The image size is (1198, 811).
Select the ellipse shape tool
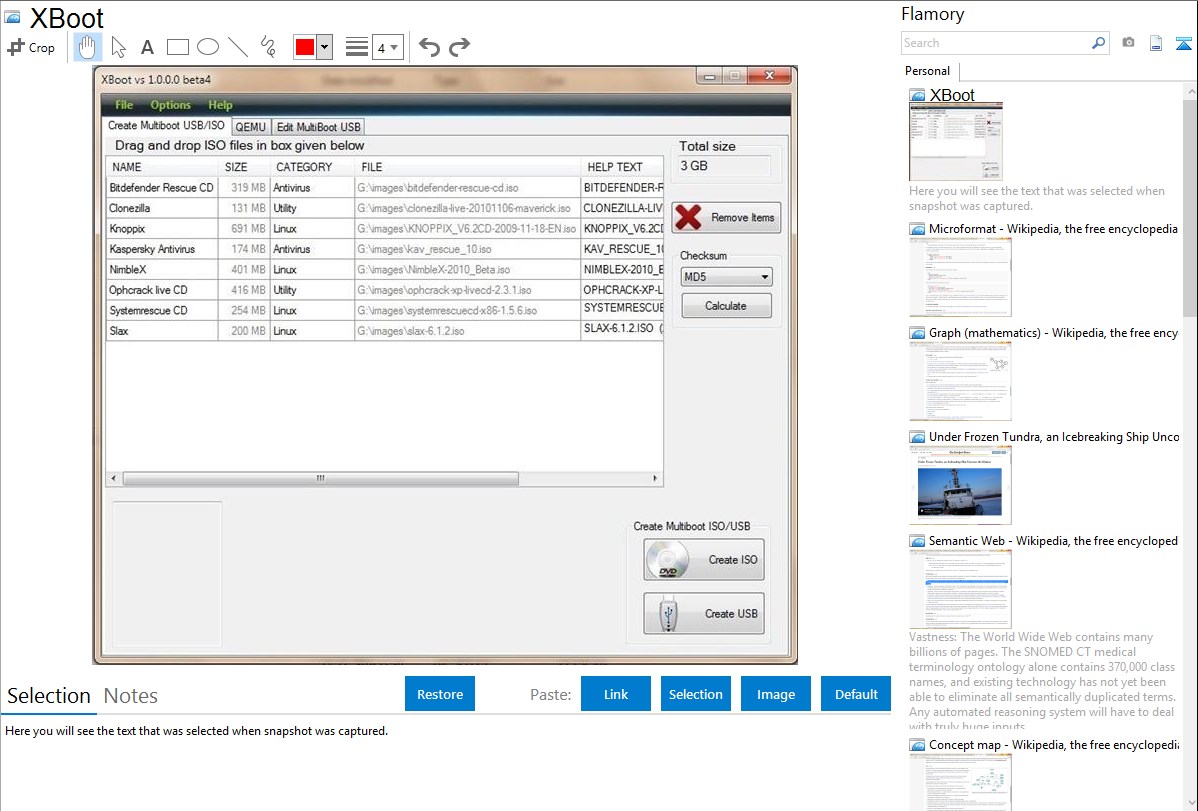(x=208, y=47)
